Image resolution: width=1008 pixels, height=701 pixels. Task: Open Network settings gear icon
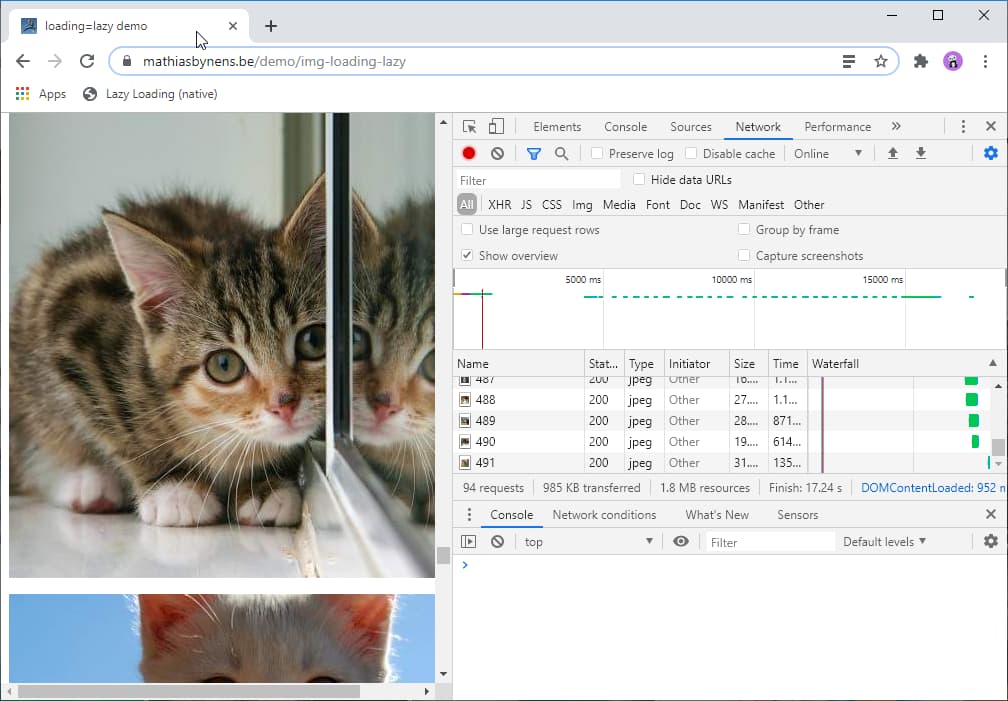(x=990, y=153)
